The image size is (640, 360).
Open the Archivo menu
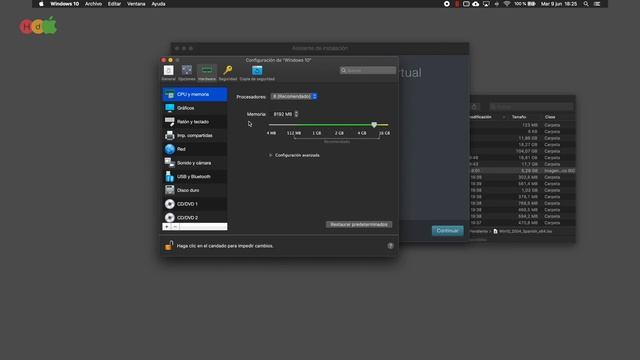93,4
